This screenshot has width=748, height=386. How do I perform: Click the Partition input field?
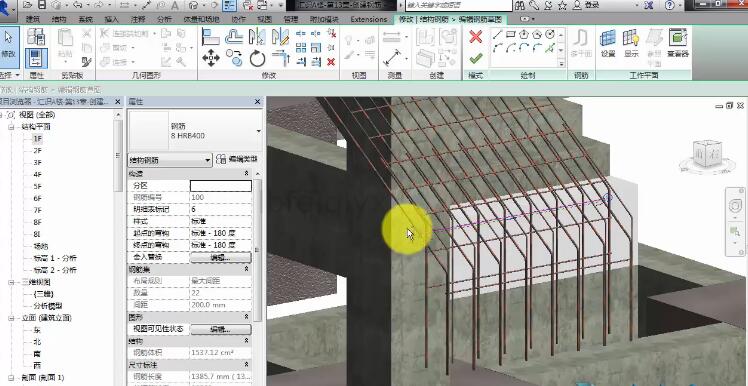click(221, 186)
